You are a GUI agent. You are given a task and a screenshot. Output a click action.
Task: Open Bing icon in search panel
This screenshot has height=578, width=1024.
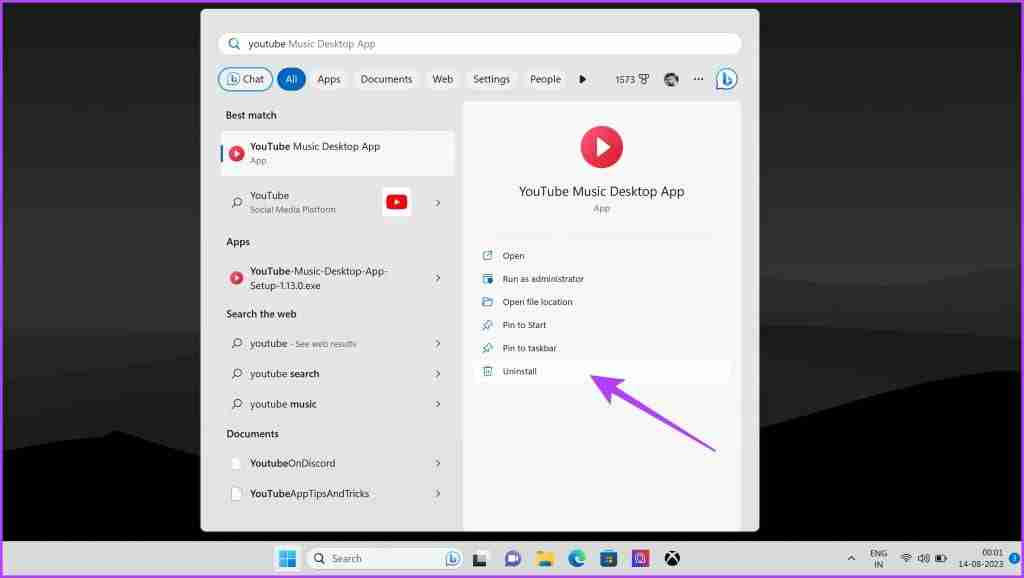click(x=726, y=79)
